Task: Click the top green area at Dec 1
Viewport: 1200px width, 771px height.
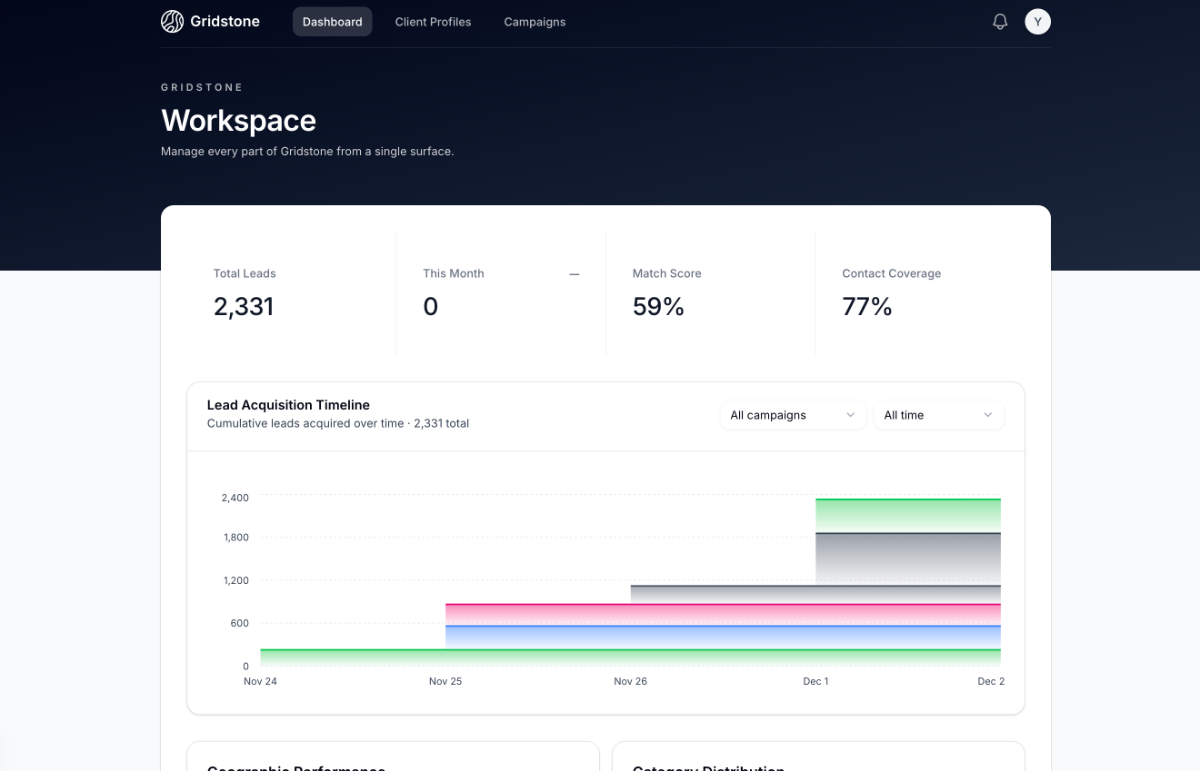Action: tap(907, 514)
